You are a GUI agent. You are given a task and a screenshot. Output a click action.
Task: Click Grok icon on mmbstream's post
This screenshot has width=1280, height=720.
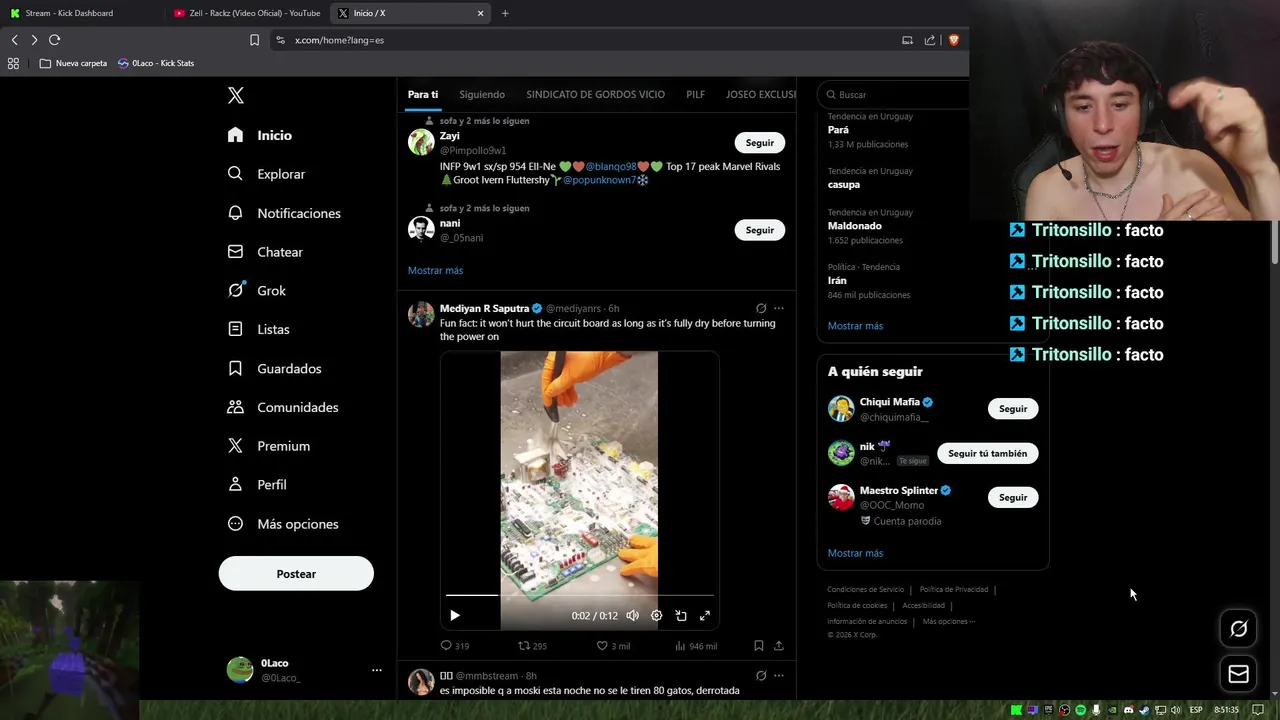coord(761,676)
